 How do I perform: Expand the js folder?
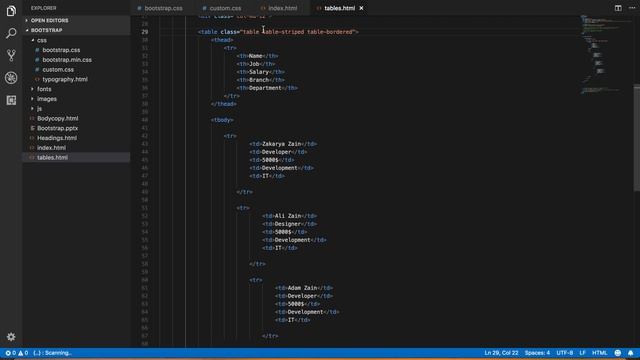[39, 109]
